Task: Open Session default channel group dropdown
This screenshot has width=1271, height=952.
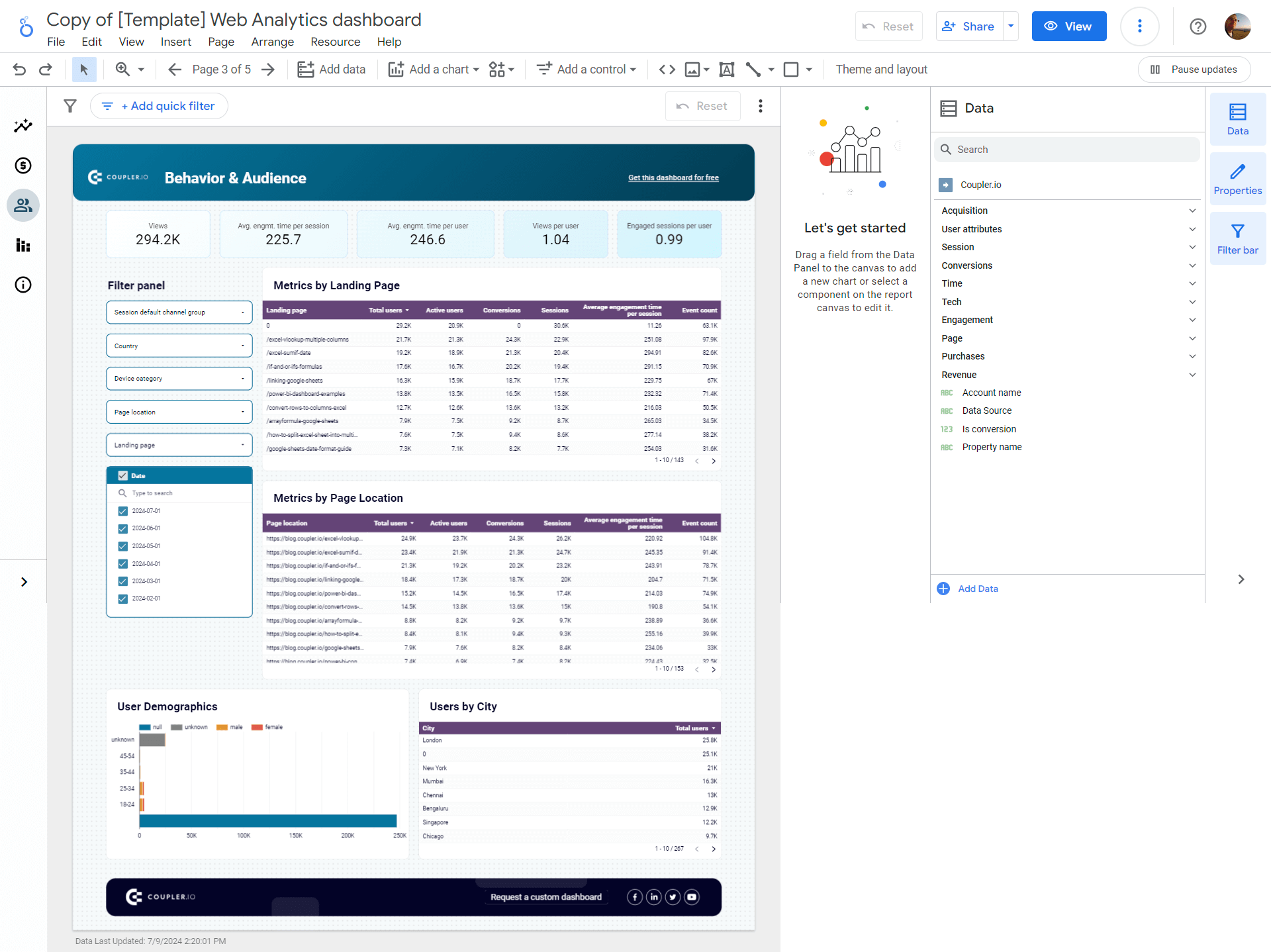Action: (179, 312)
